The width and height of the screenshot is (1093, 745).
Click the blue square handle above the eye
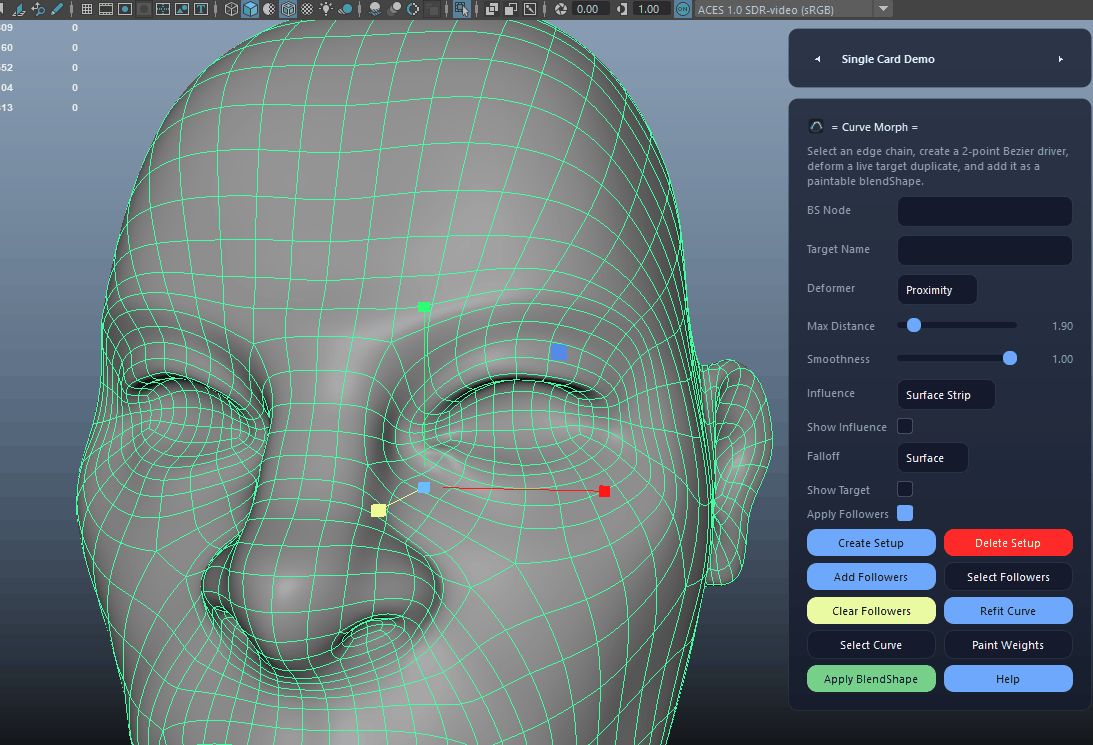pyautogui.click(x=558, y=352)
